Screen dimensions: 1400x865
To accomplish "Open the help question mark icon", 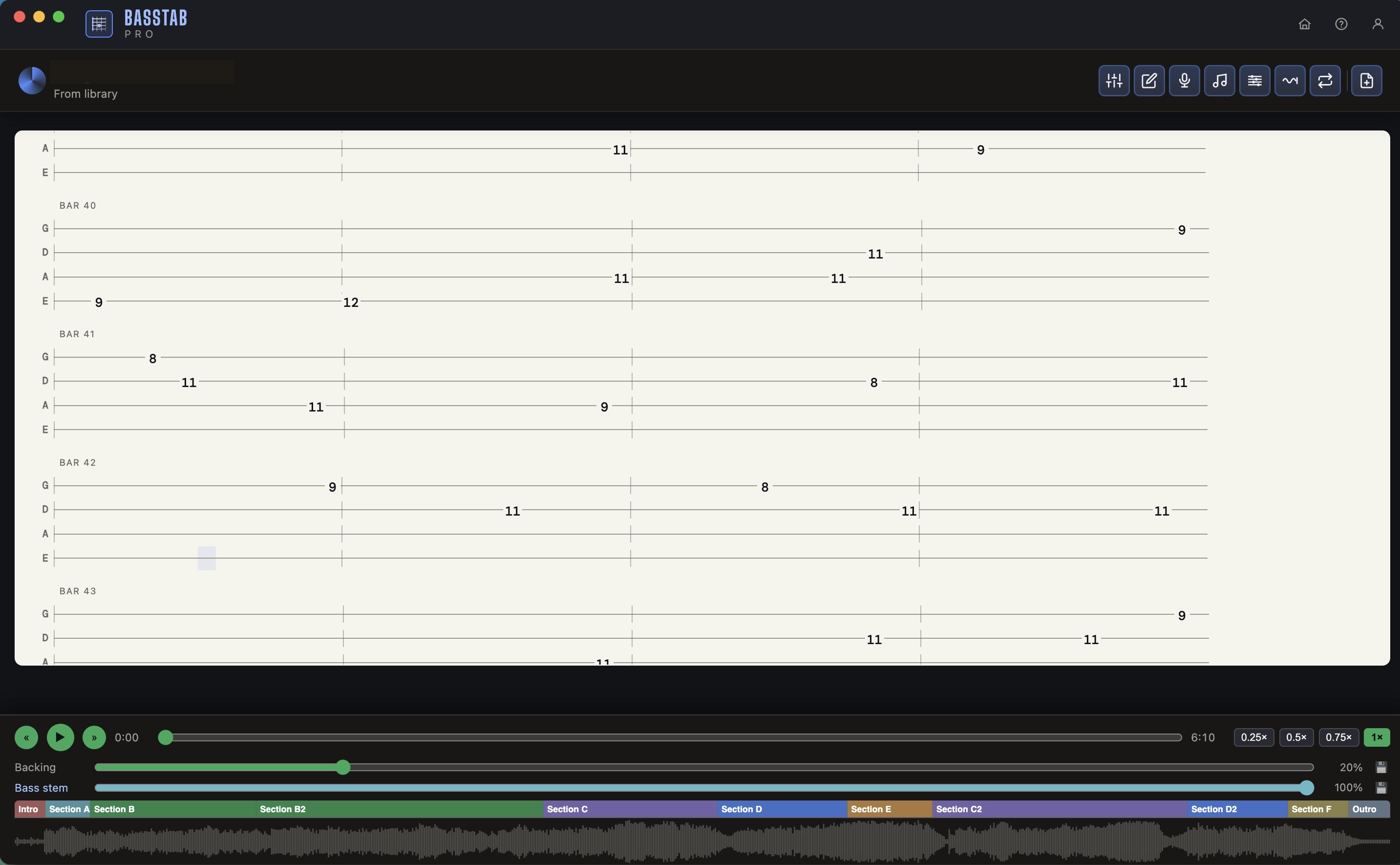I will [x=1341, y=24].
